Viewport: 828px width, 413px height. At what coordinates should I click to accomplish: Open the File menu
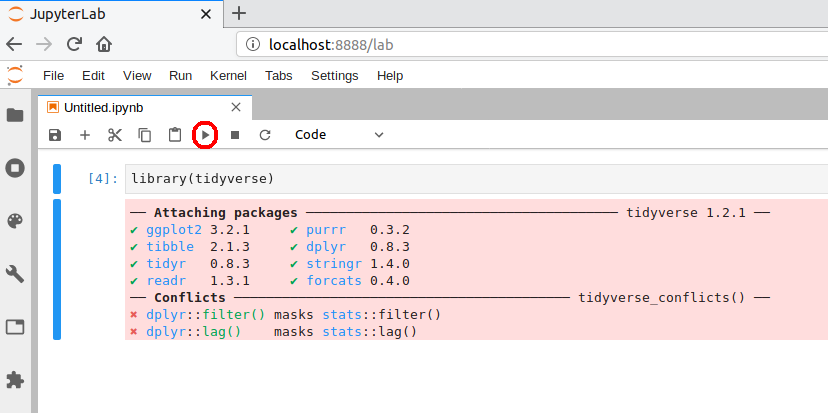tap(53, 76)
